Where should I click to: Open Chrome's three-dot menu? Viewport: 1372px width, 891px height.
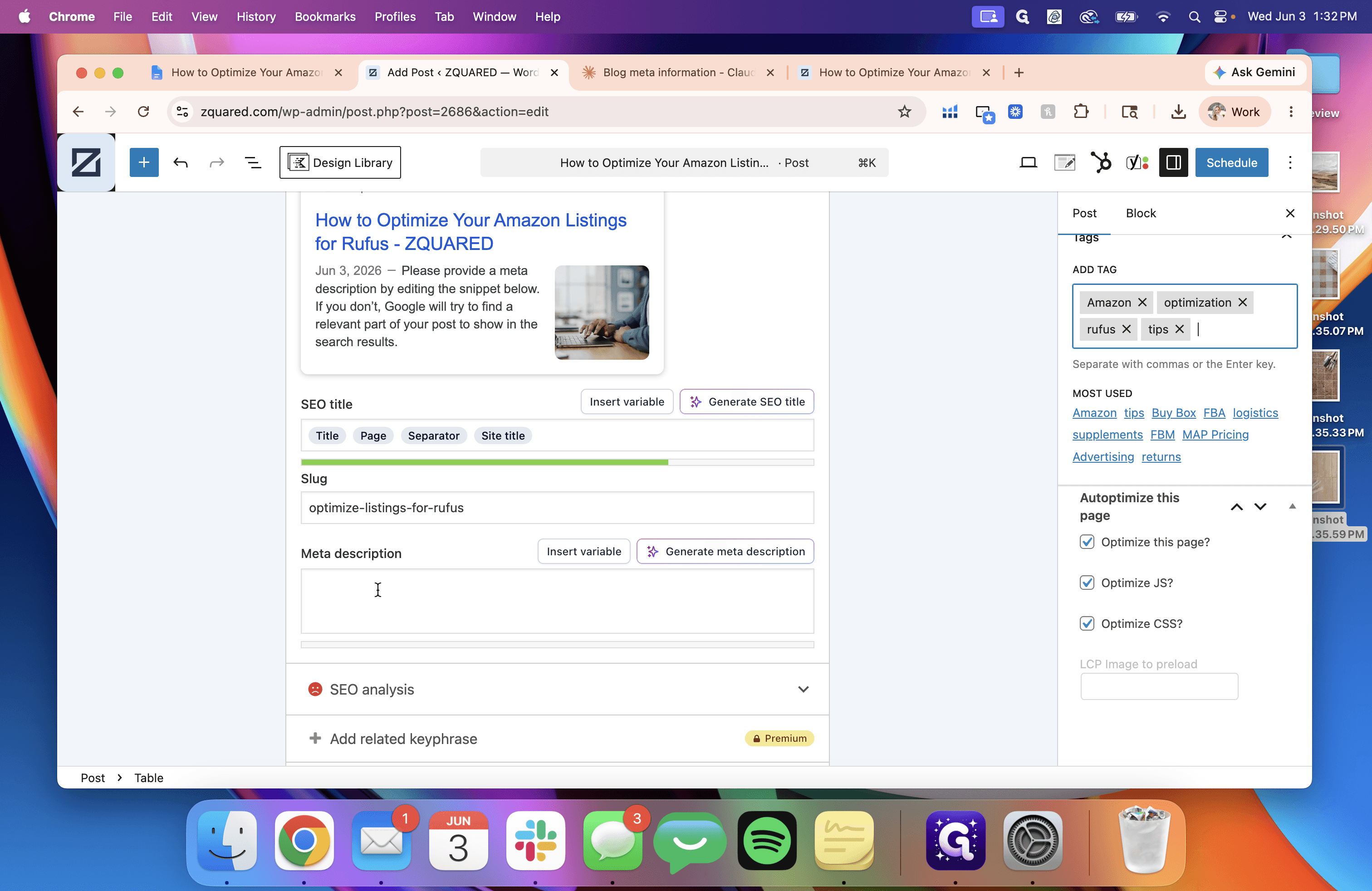1291,111
